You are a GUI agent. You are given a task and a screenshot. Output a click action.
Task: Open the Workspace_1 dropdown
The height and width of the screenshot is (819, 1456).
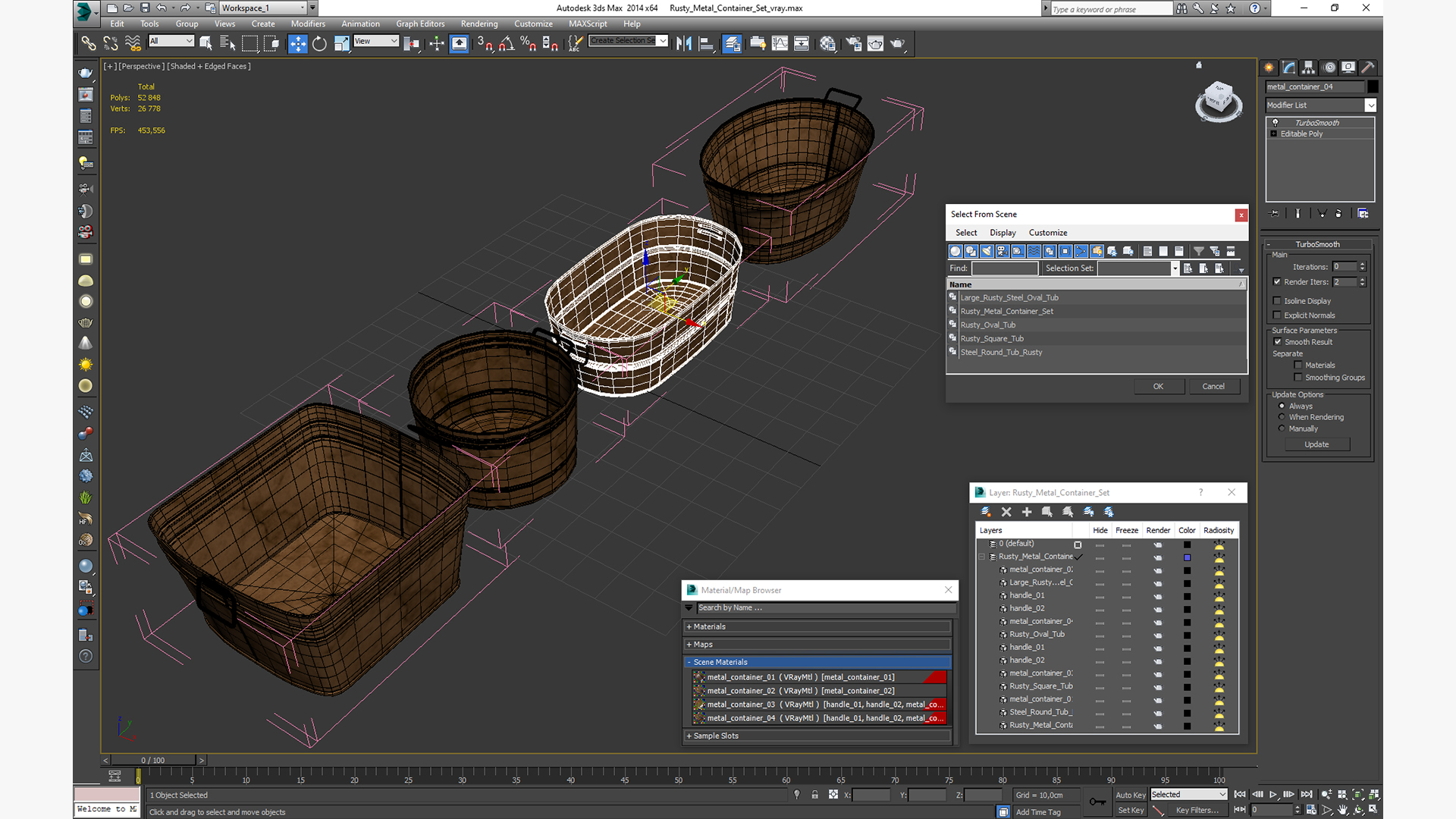tap(263, 8)
